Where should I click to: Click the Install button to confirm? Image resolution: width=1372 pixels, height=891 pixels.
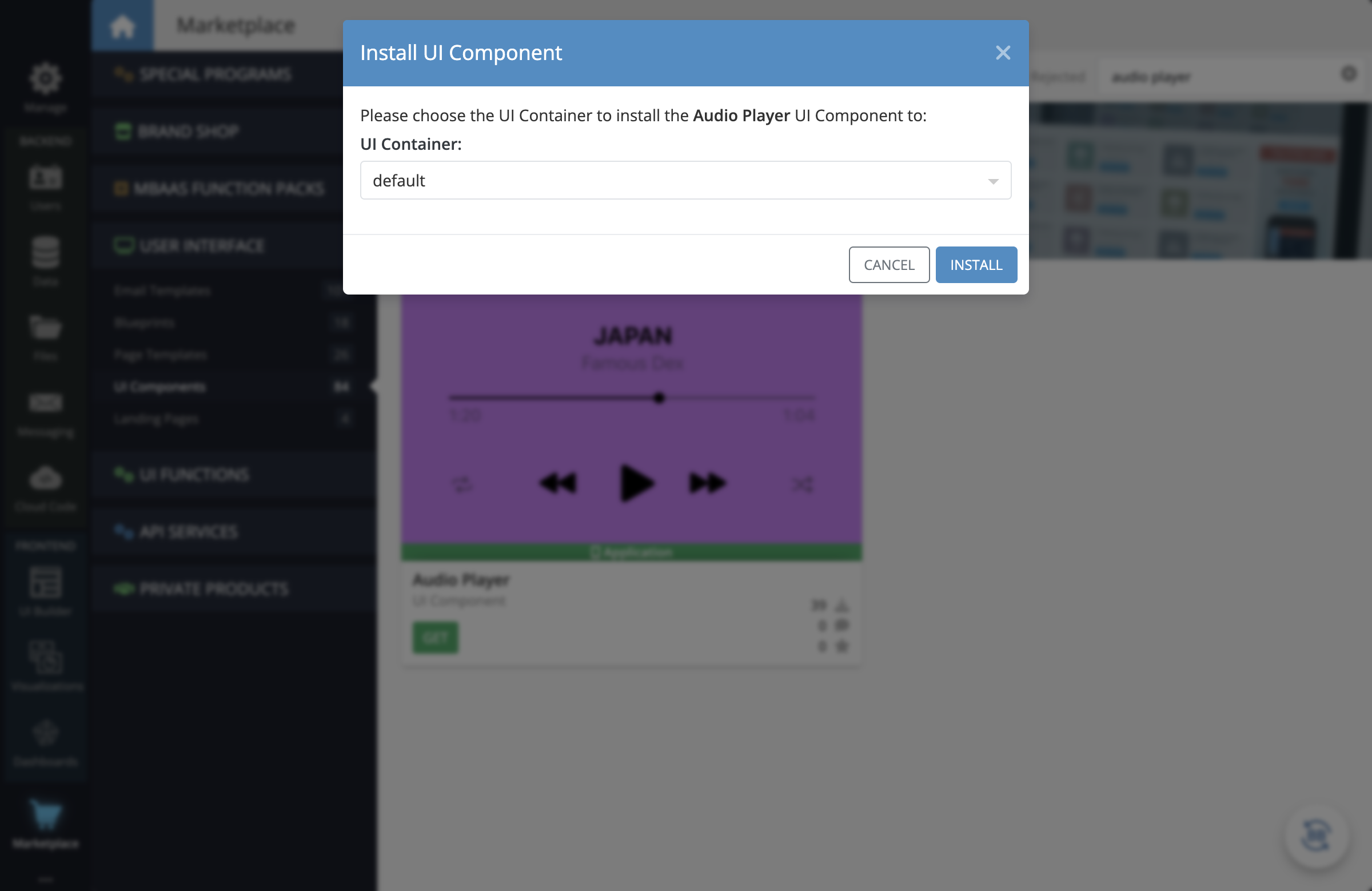coord(976,264)
